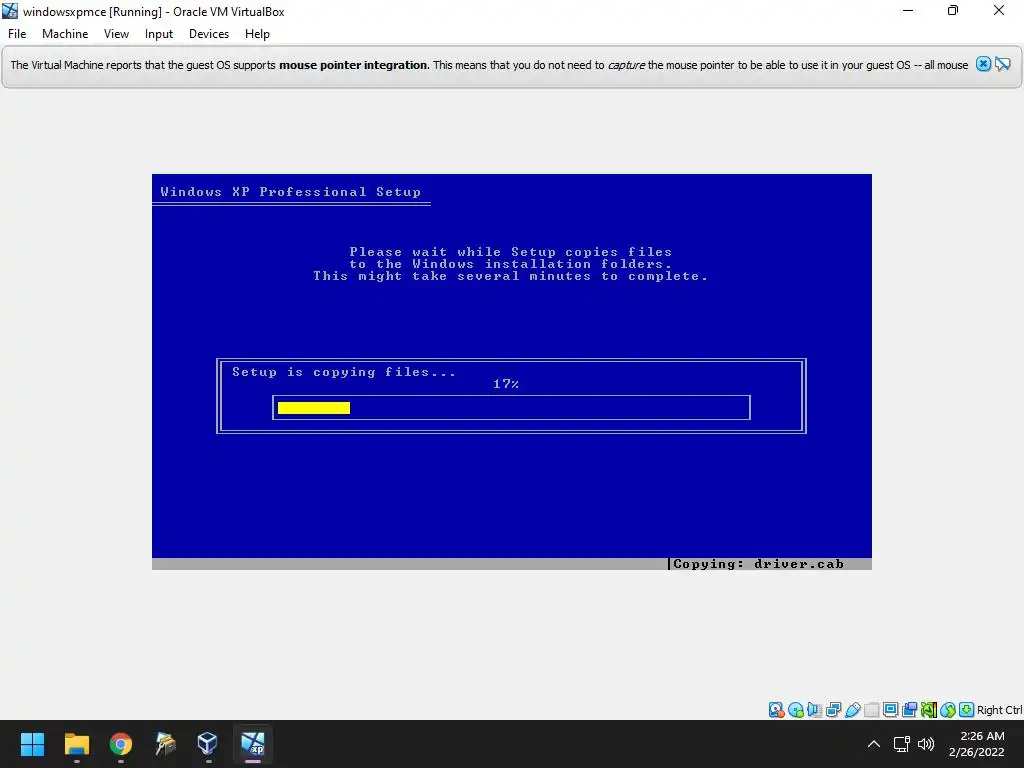This screenshot has width=1024, height=768.
Task: Click 'Setup is copying files...' text
Action: (344, 372)
